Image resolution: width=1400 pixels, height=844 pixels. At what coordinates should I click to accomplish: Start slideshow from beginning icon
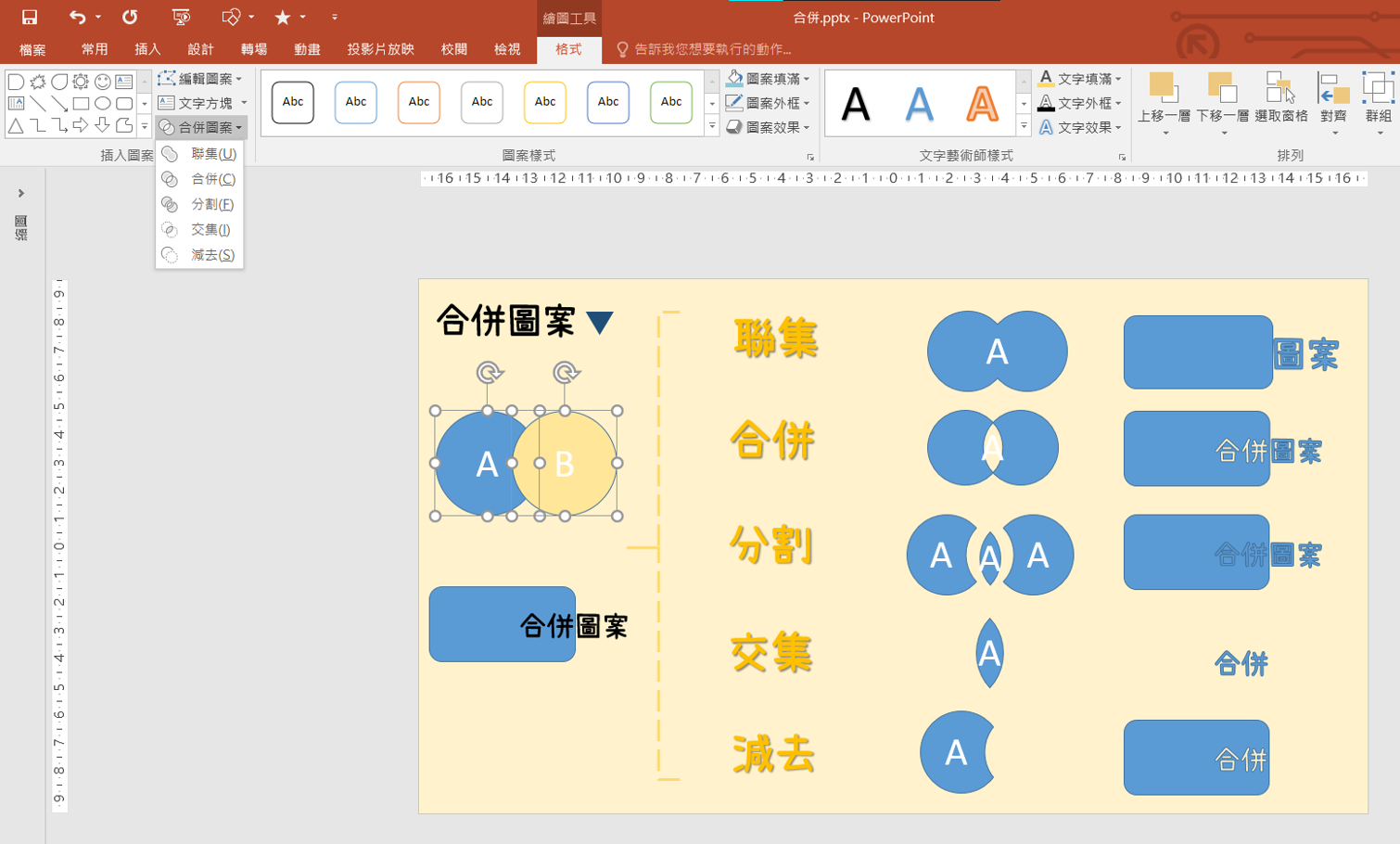(x=181, y=17)
